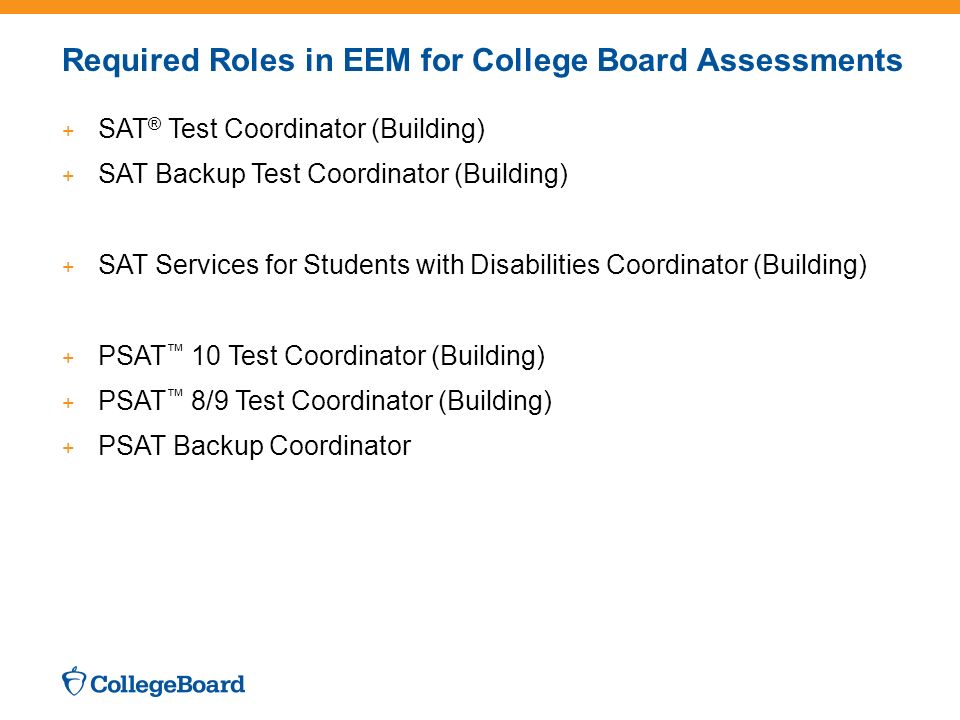Select the PSAT Backup Coordinator line

tap(255, 446)
